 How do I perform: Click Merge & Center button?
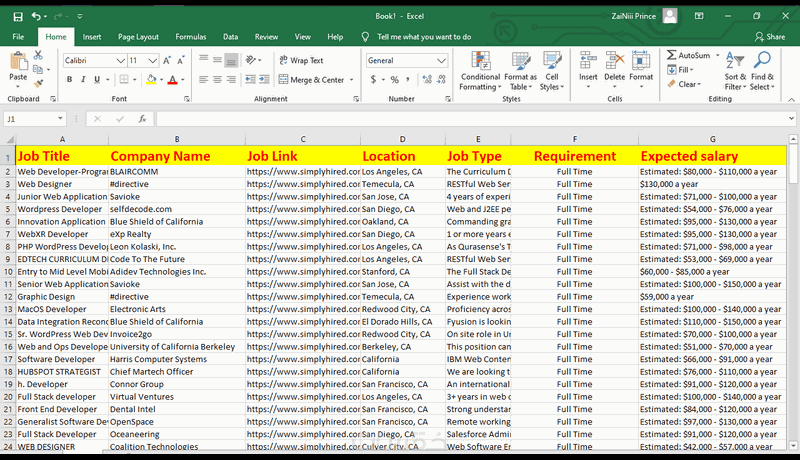(x=311, y=80)
